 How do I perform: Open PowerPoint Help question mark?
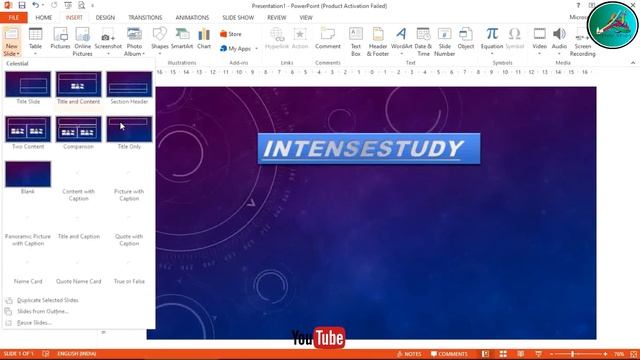click(x=578, y=5)
